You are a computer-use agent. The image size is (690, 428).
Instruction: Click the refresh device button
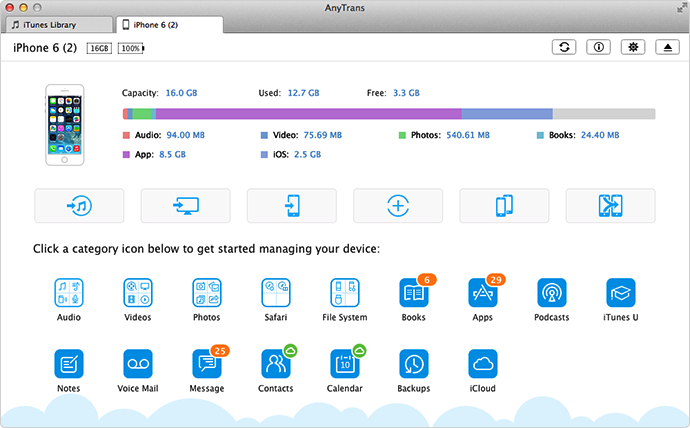tap(564, 47)
